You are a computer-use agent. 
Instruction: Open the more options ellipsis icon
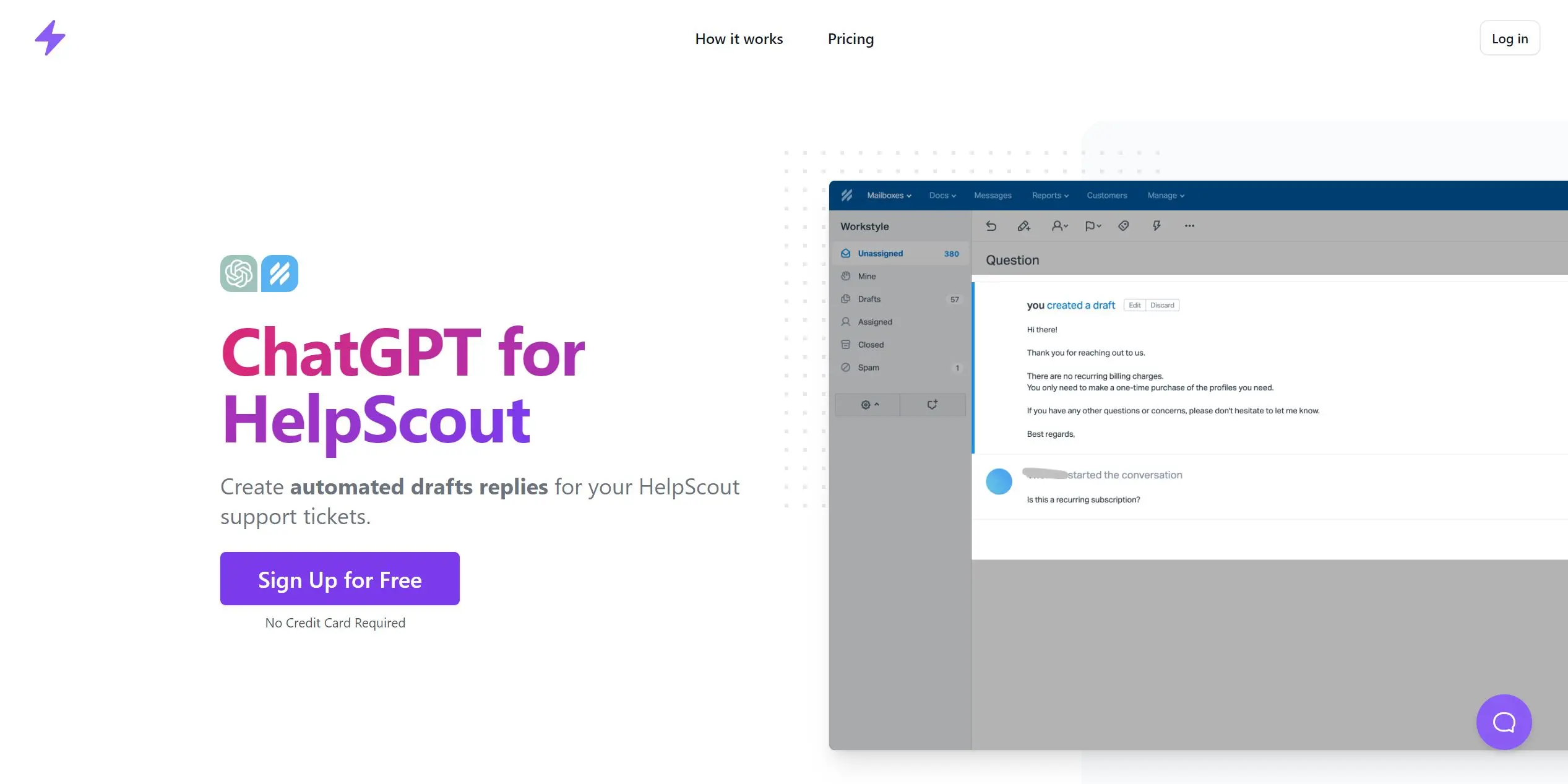pyautogui.click(x=1189, y=226)
